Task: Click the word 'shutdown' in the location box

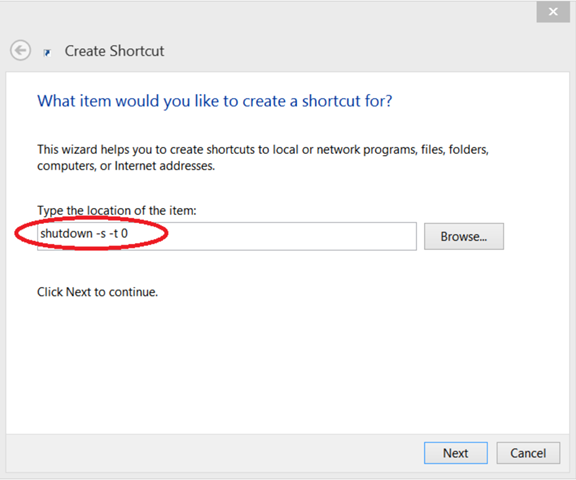Action: (66, 234)
